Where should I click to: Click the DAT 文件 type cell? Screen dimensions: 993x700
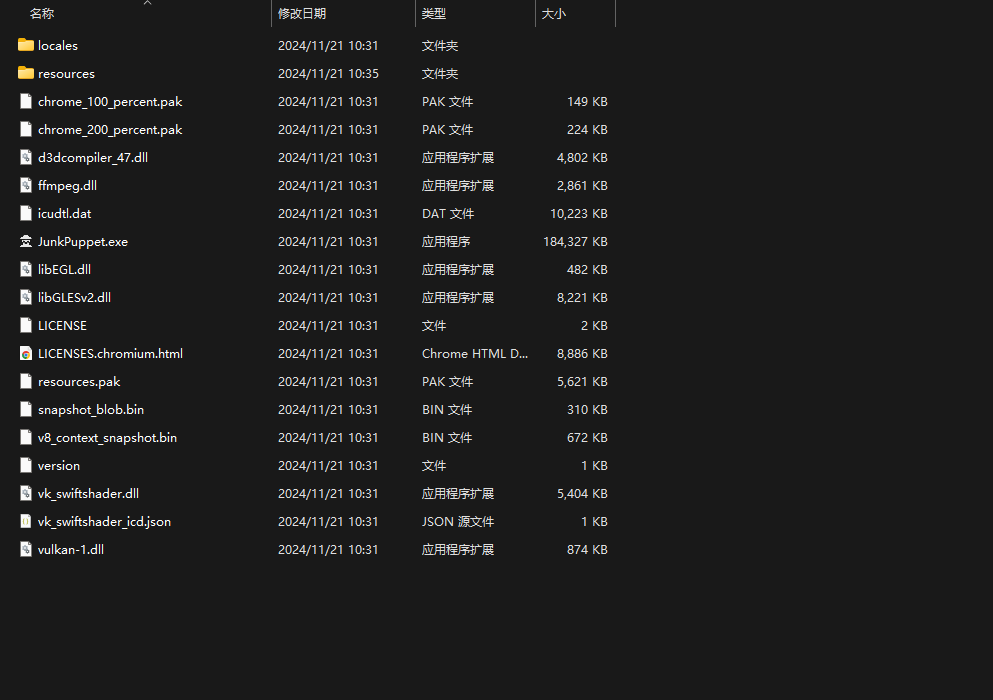pyautogui.click(x=448, y=213)
